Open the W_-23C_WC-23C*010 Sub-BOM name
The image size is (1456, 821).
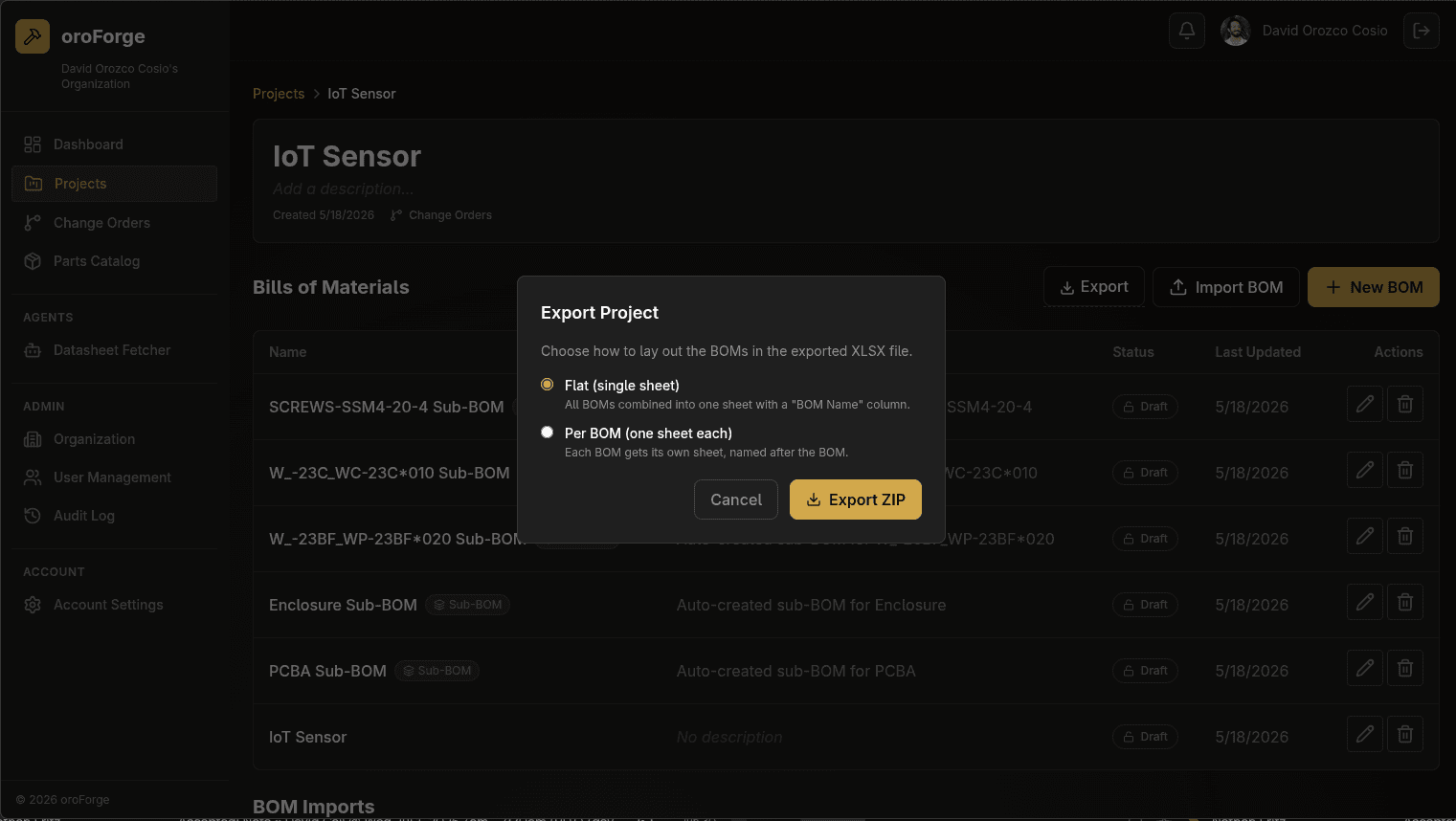[389, 473]
